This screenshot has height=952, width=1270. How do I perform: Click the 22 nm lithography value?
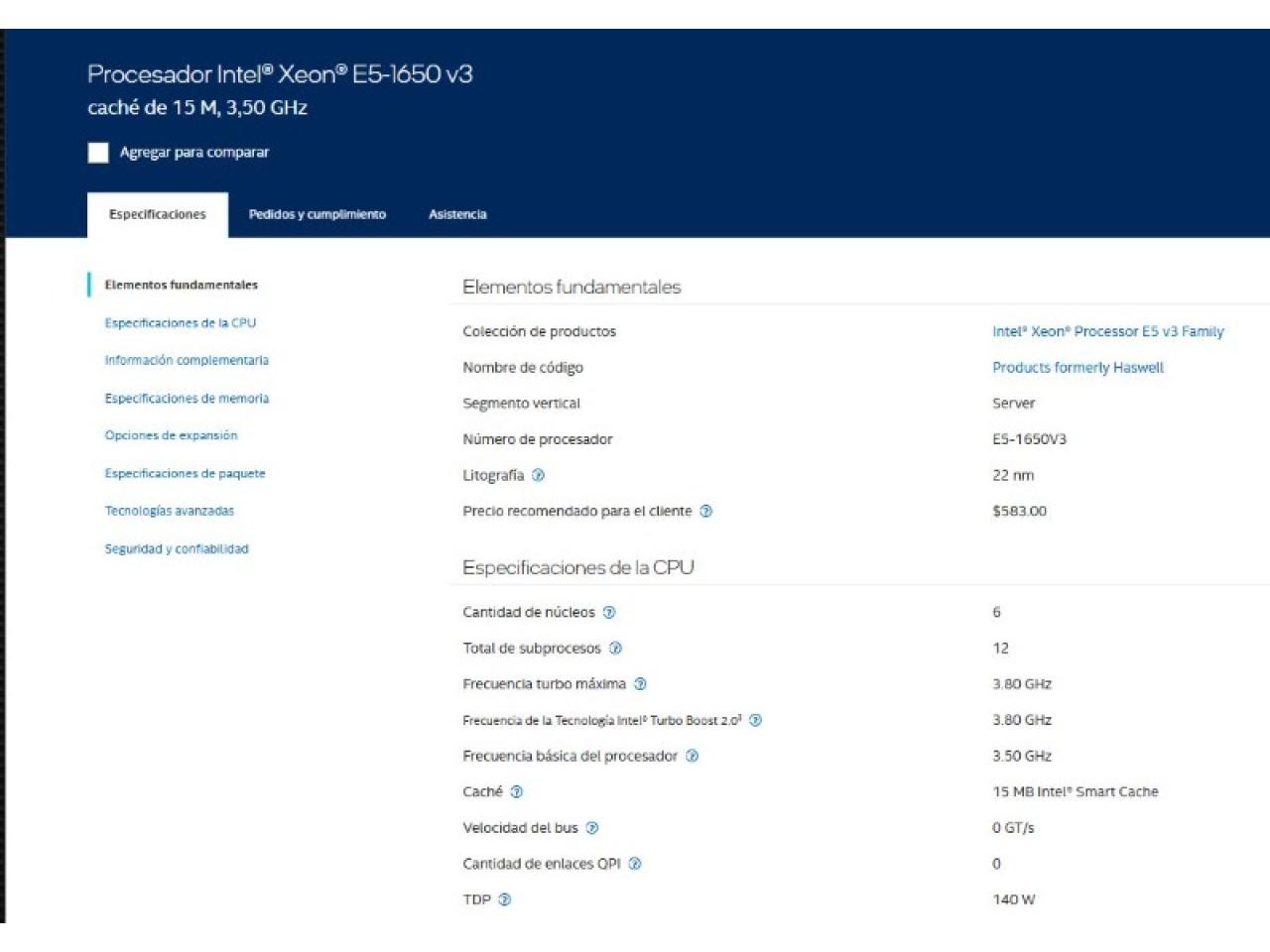[1013, 475]
